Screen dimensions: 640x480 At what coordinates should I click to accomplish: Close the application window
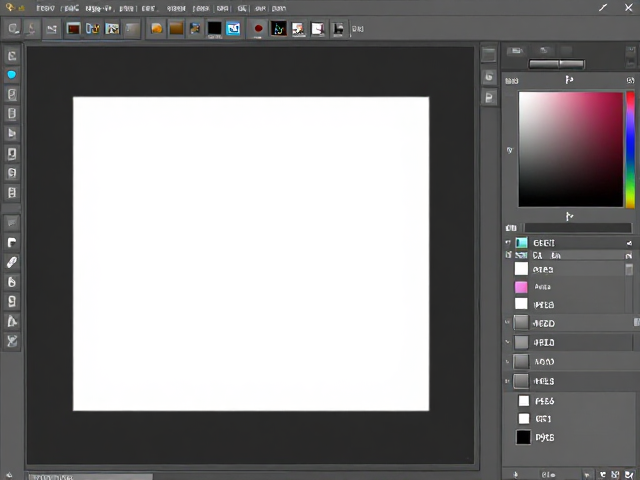tap(629, 8)
